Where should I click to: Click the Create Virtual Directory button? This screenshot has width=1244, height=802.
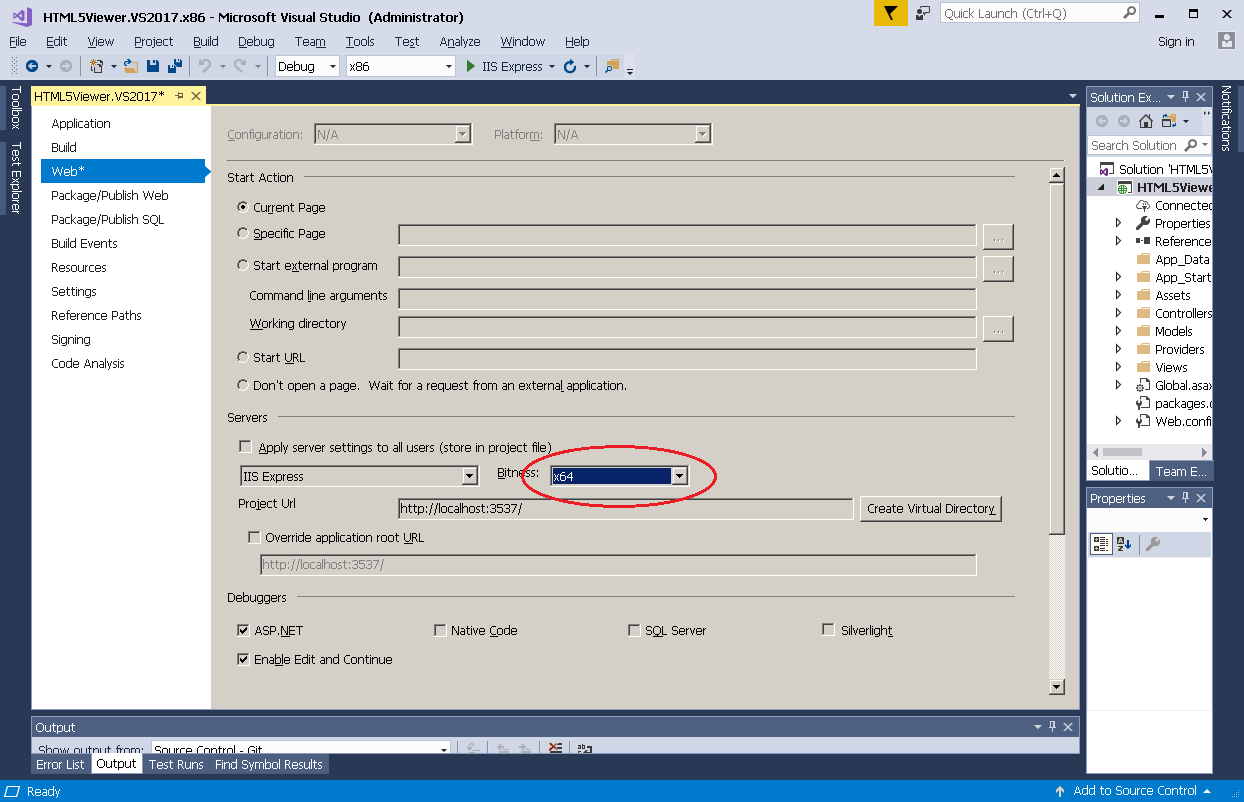point(931,508)
